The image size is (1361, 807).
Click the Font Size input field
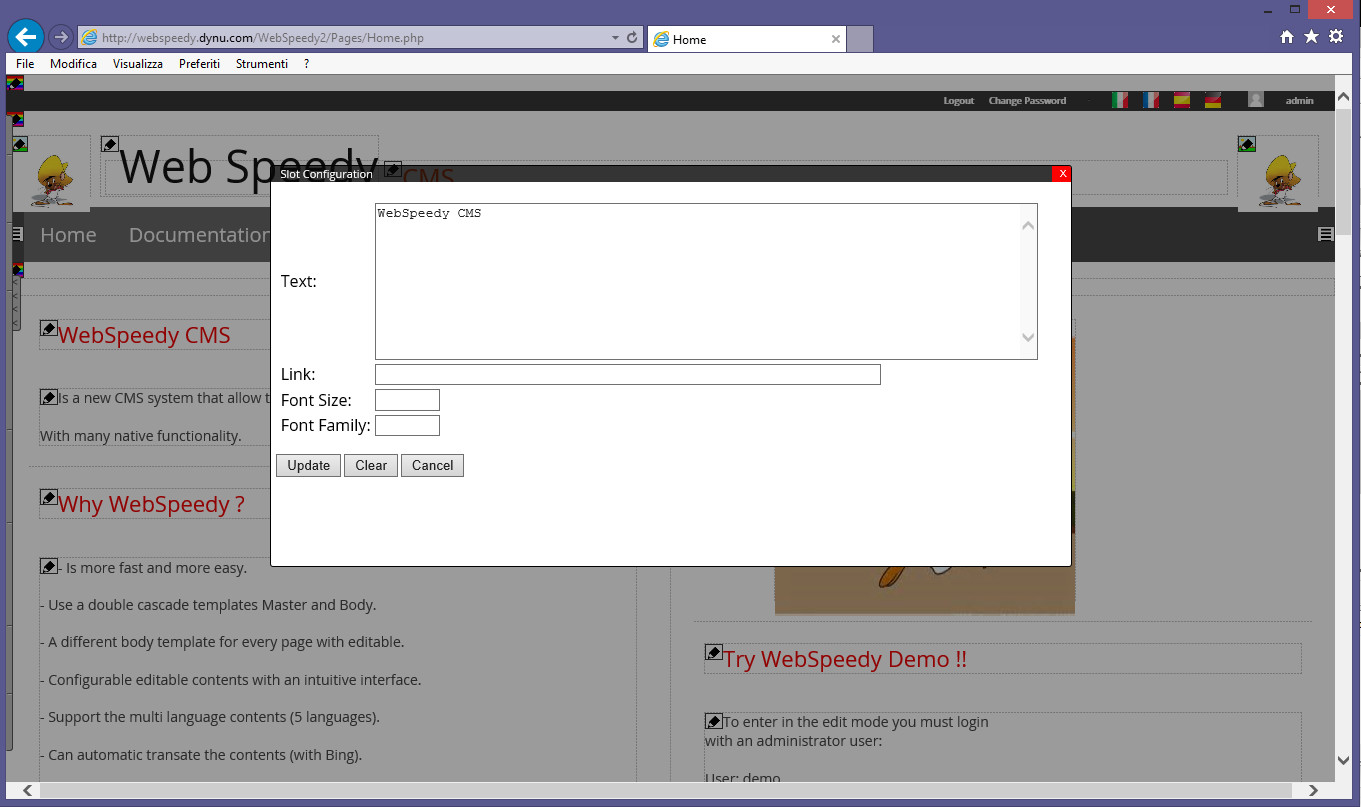tap(407, 400)
